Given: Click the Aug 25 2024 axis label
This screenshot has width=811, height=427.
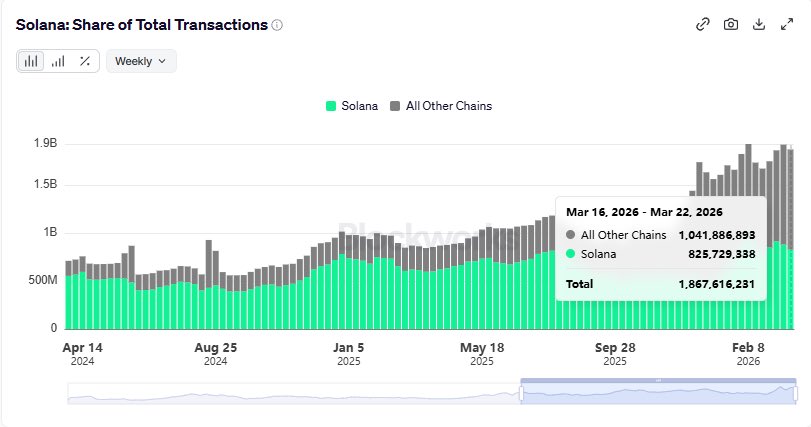Looking at the screenshot, I should click(x=216, y=348).
